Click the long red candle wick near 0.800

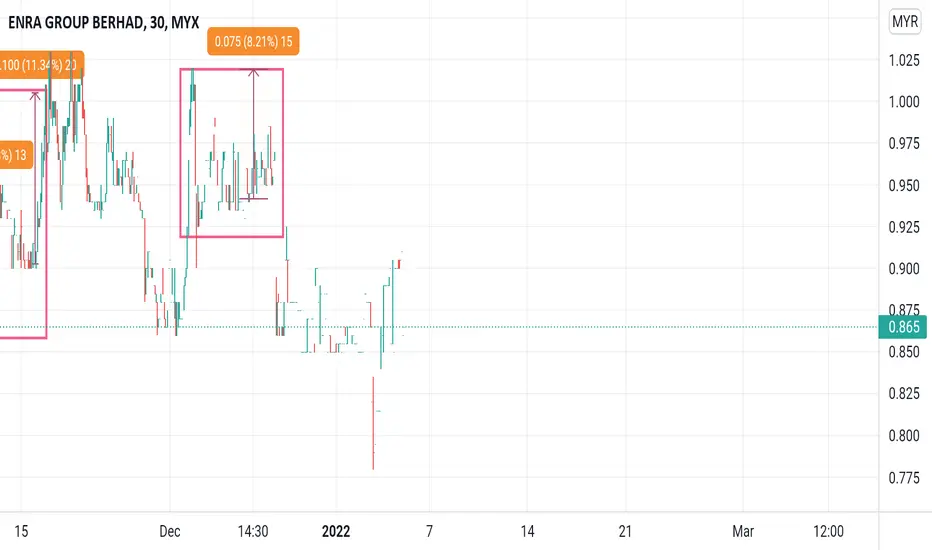[373, 423]
